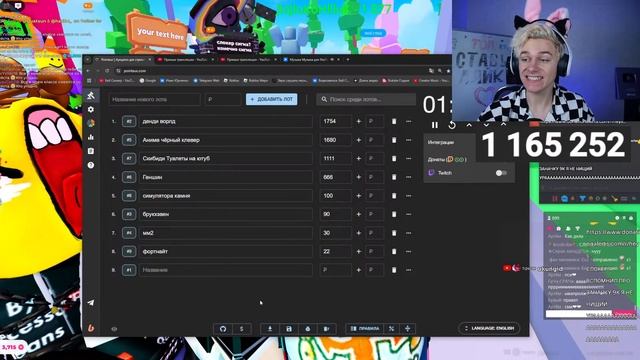Delete the Аниме чёрный клевер lot
Viewport: 640px width, 360px height.
[x=394, y=140]
